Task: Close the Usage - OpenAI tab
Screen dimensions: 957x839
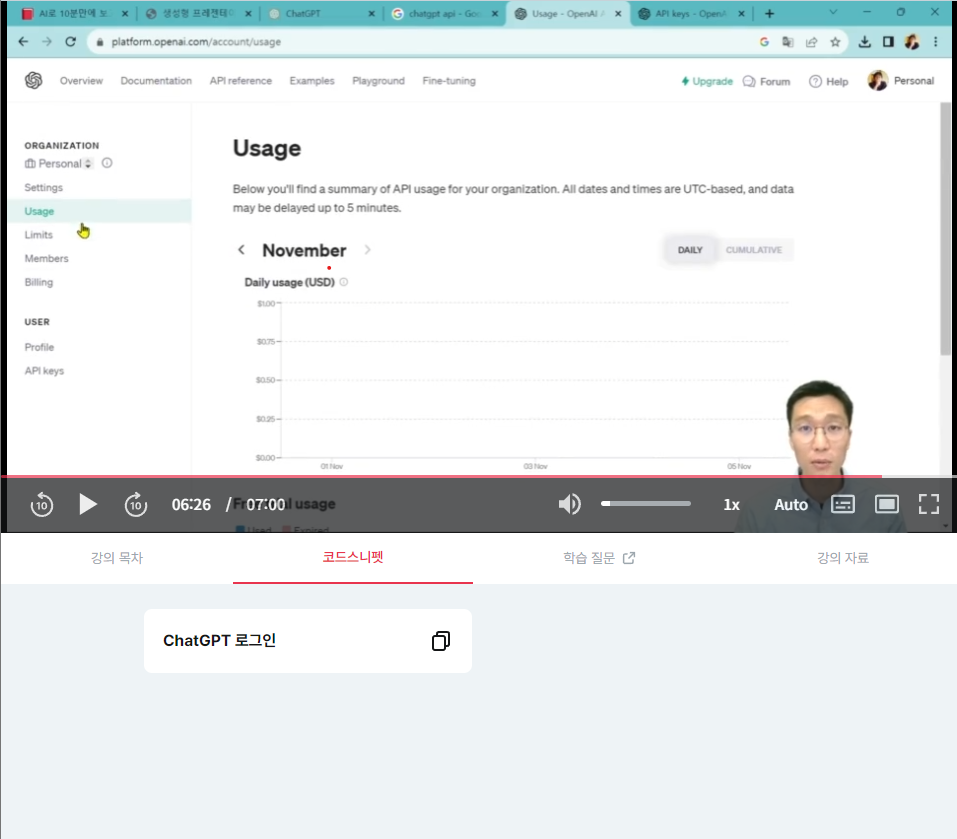Action: pyautogui.click(x=618, y=13)
